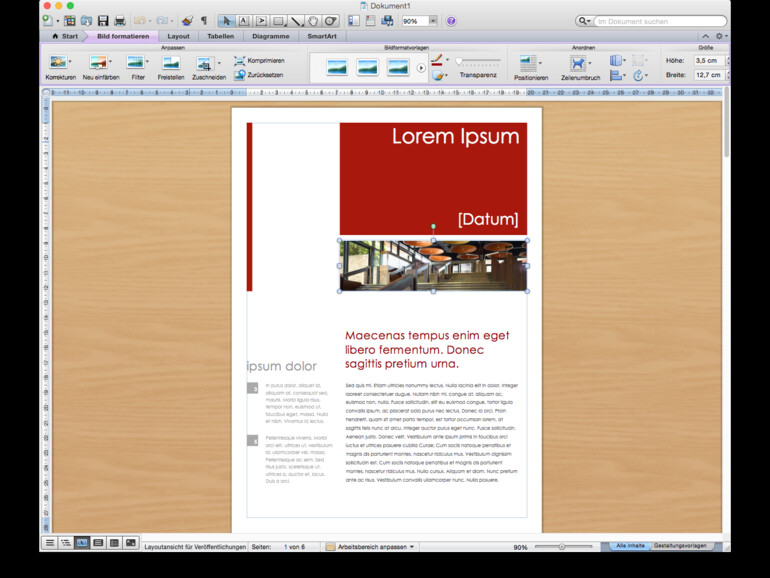
Task: Click the Komprimieren button
Action: (x=259, y=60)
